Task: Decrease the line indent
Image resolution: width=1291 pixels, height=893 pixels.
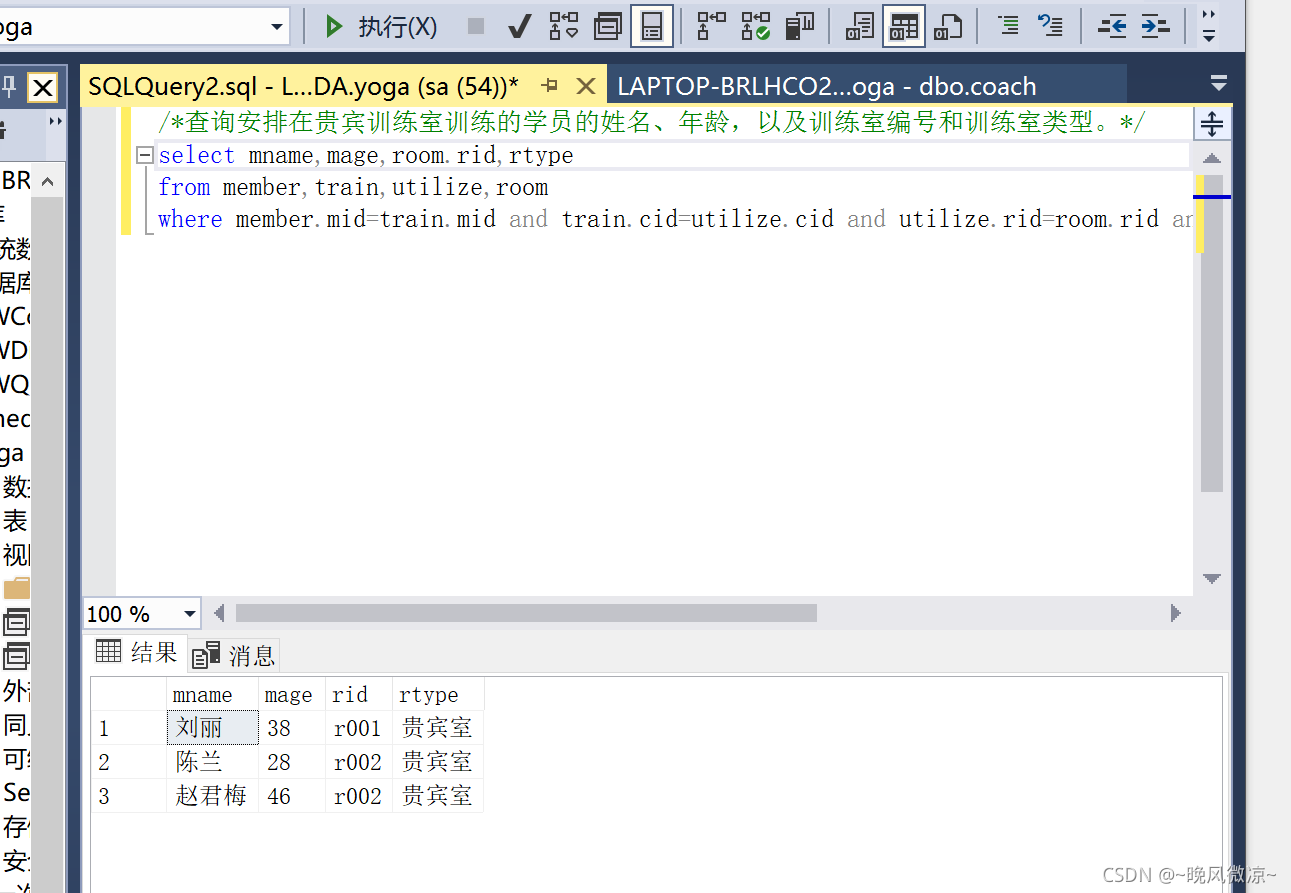Action: [x=1112, y=27]
